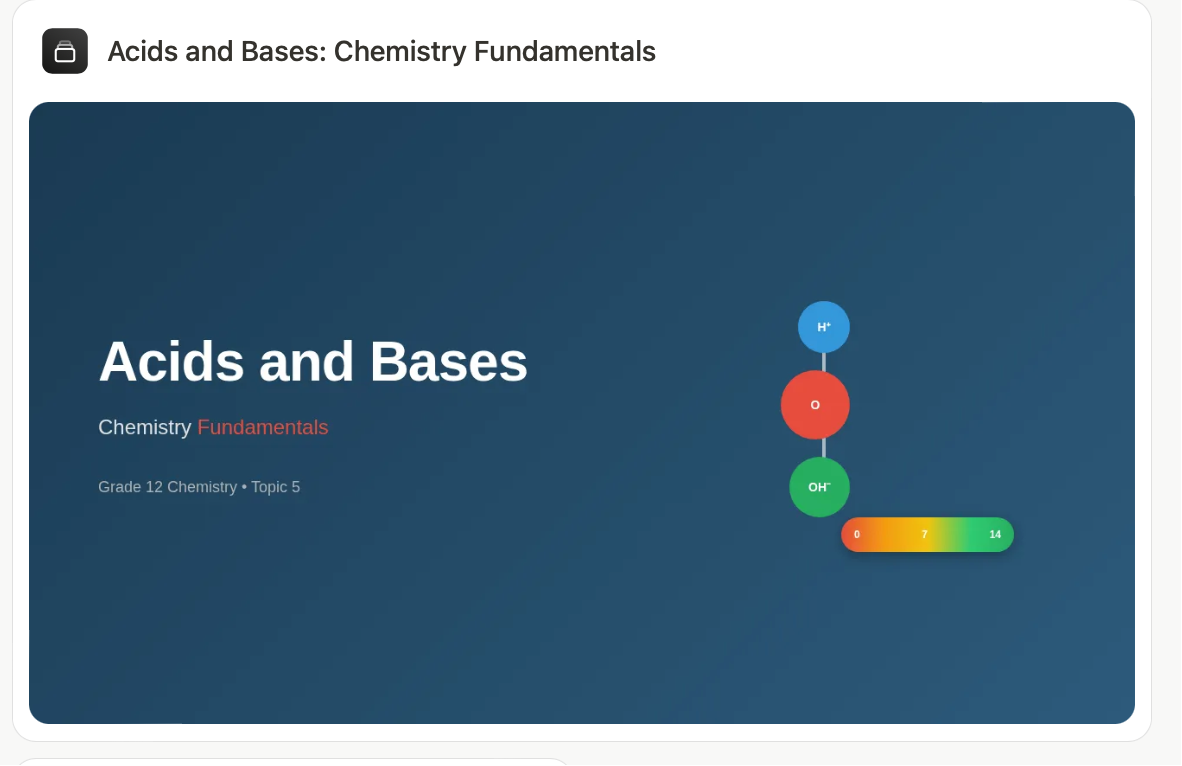This screenshot has height=766, width=1182.
Task: Click the partially visible card below the slide
Action: click(292, 761)
